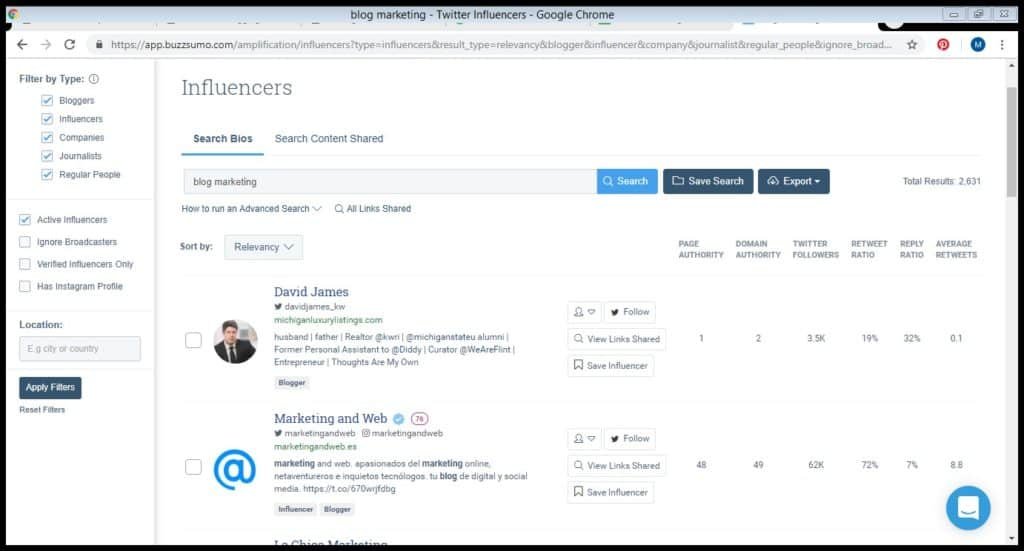
Task: View Links Shared for David James
Action: click(616, 339)
